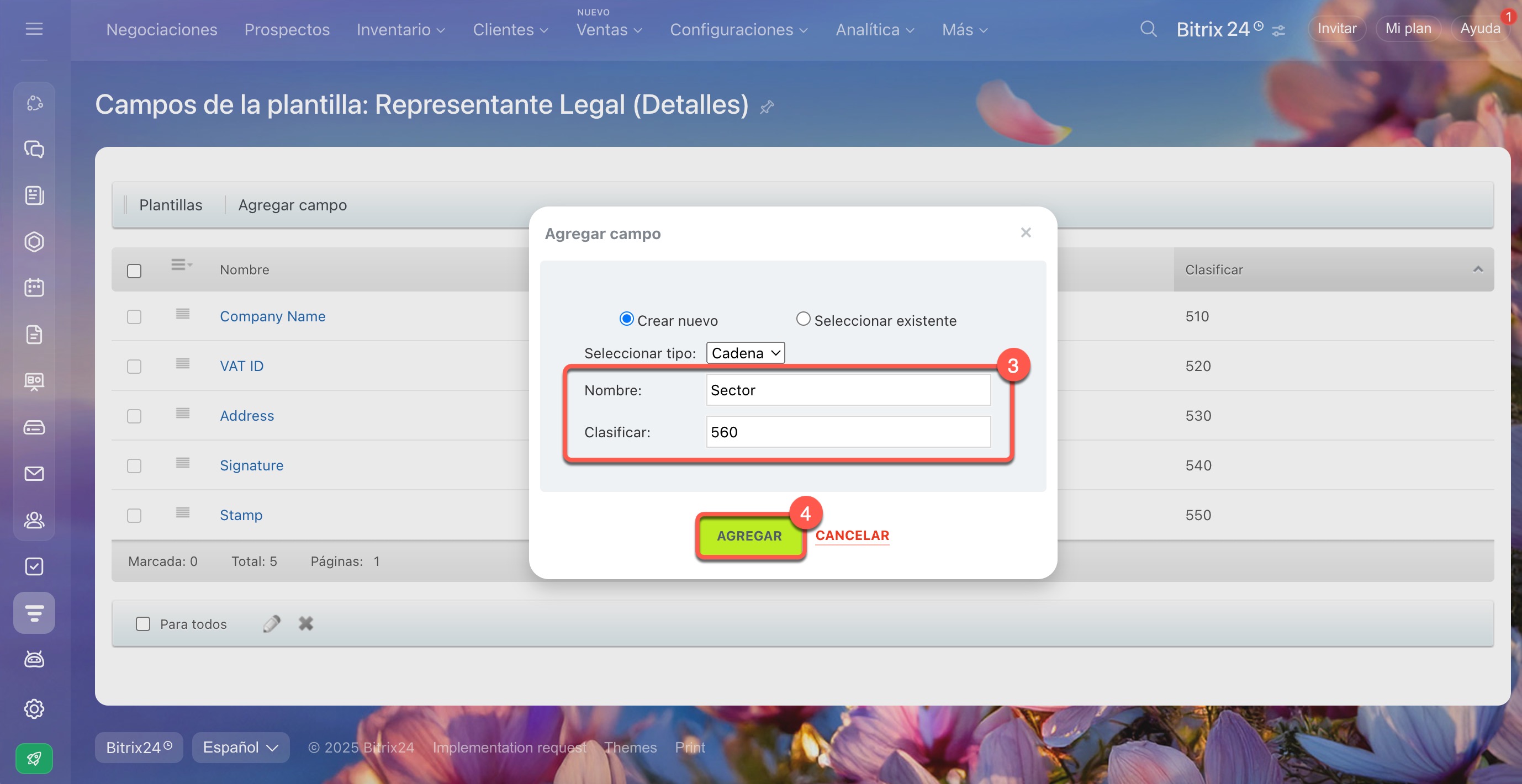This screenshot has height=784, width=1522.
Task: Click the CANCELAR link
Action: pyautogui.click(x=852, y=535)
